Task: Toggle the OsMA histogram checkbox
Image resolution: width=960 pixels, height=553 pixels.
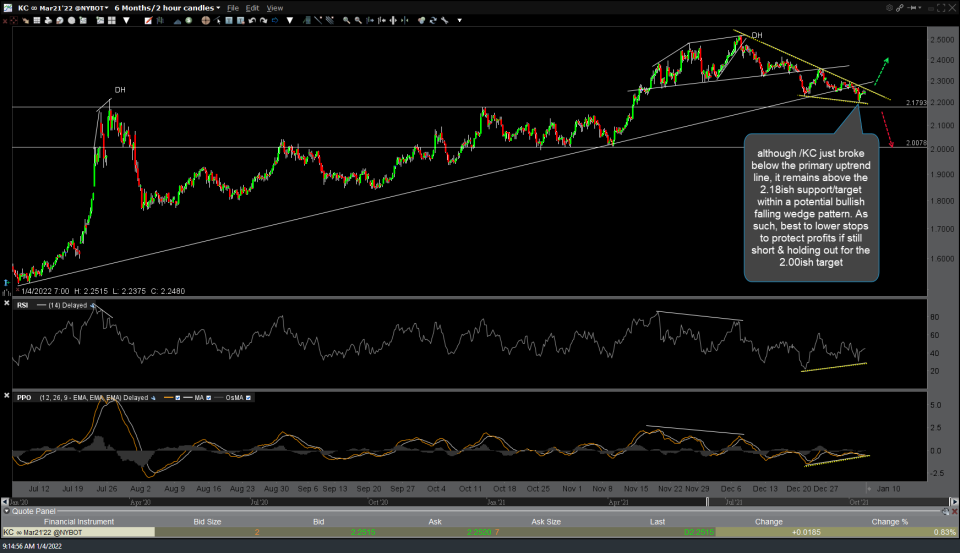Action: [x=248, y=397]
